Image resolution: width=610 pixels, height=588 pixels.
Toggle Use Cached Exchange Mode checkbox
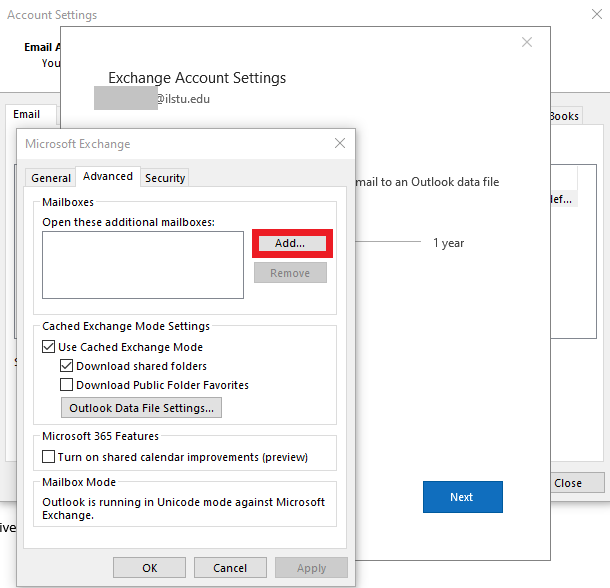(48, 346)
